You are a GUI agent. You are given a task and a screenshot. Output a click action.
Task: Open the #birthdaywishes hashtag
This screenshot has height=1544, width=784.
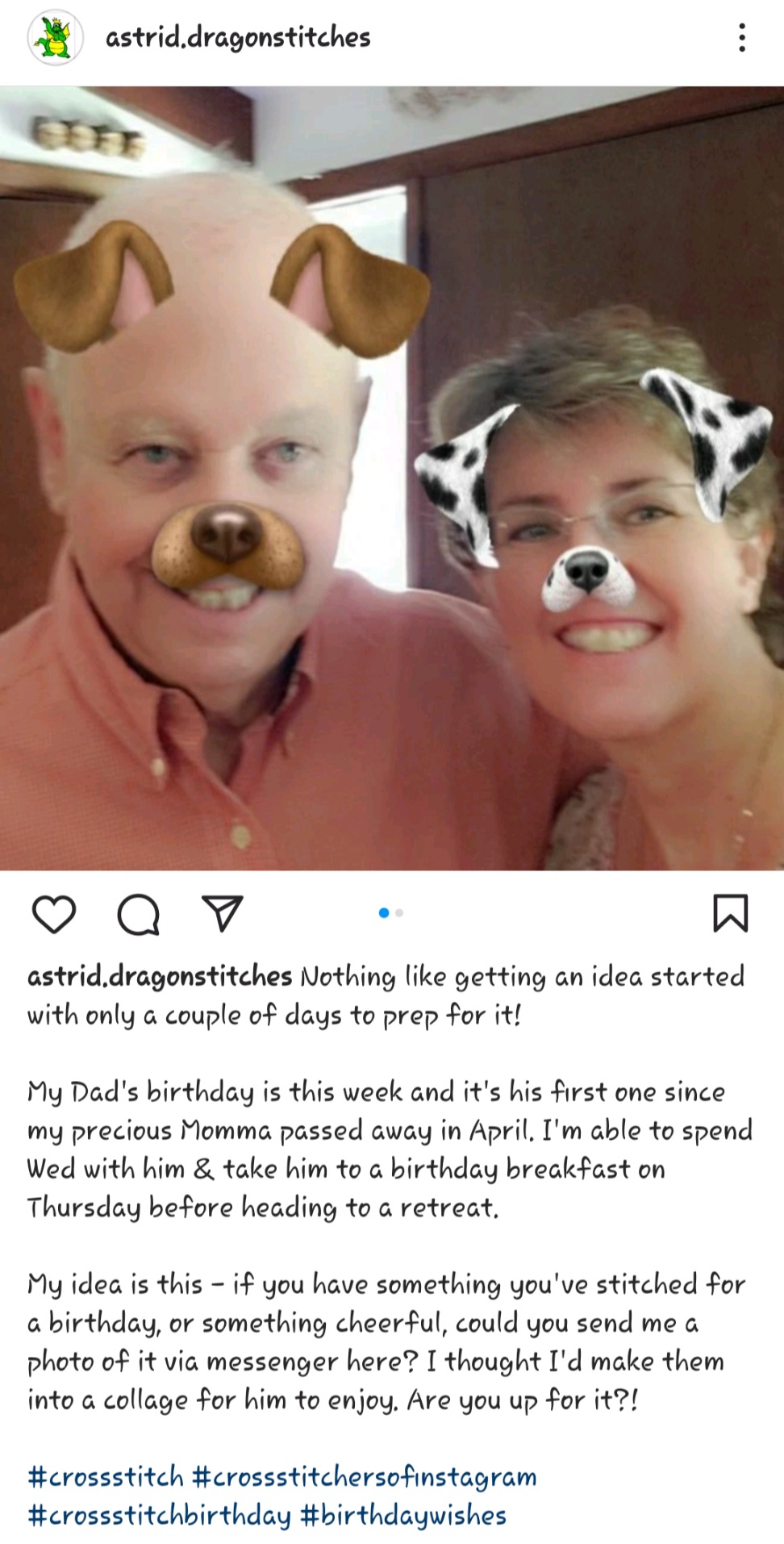point(403,1516)
